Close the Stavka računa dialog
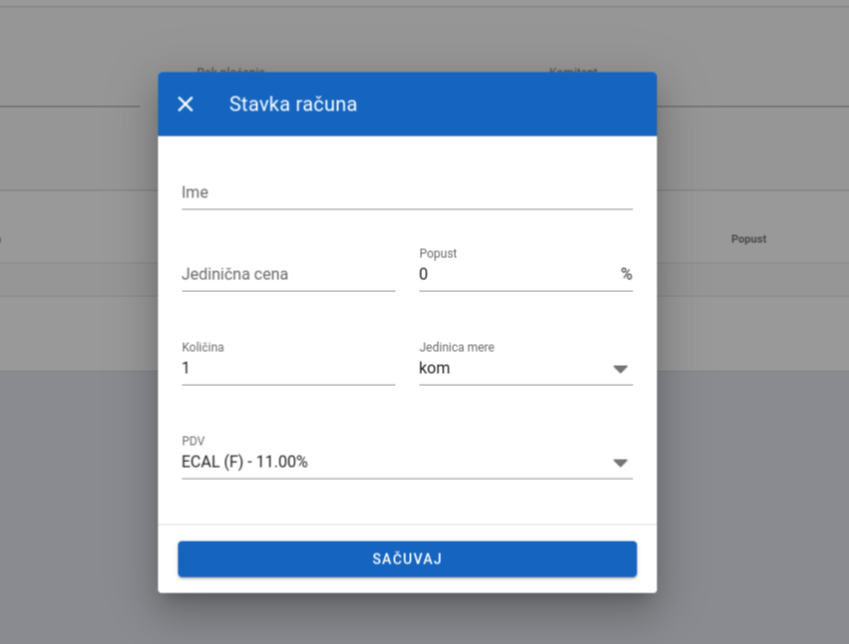The height and width of the screenshot is (644, 849). click(185, 104)
